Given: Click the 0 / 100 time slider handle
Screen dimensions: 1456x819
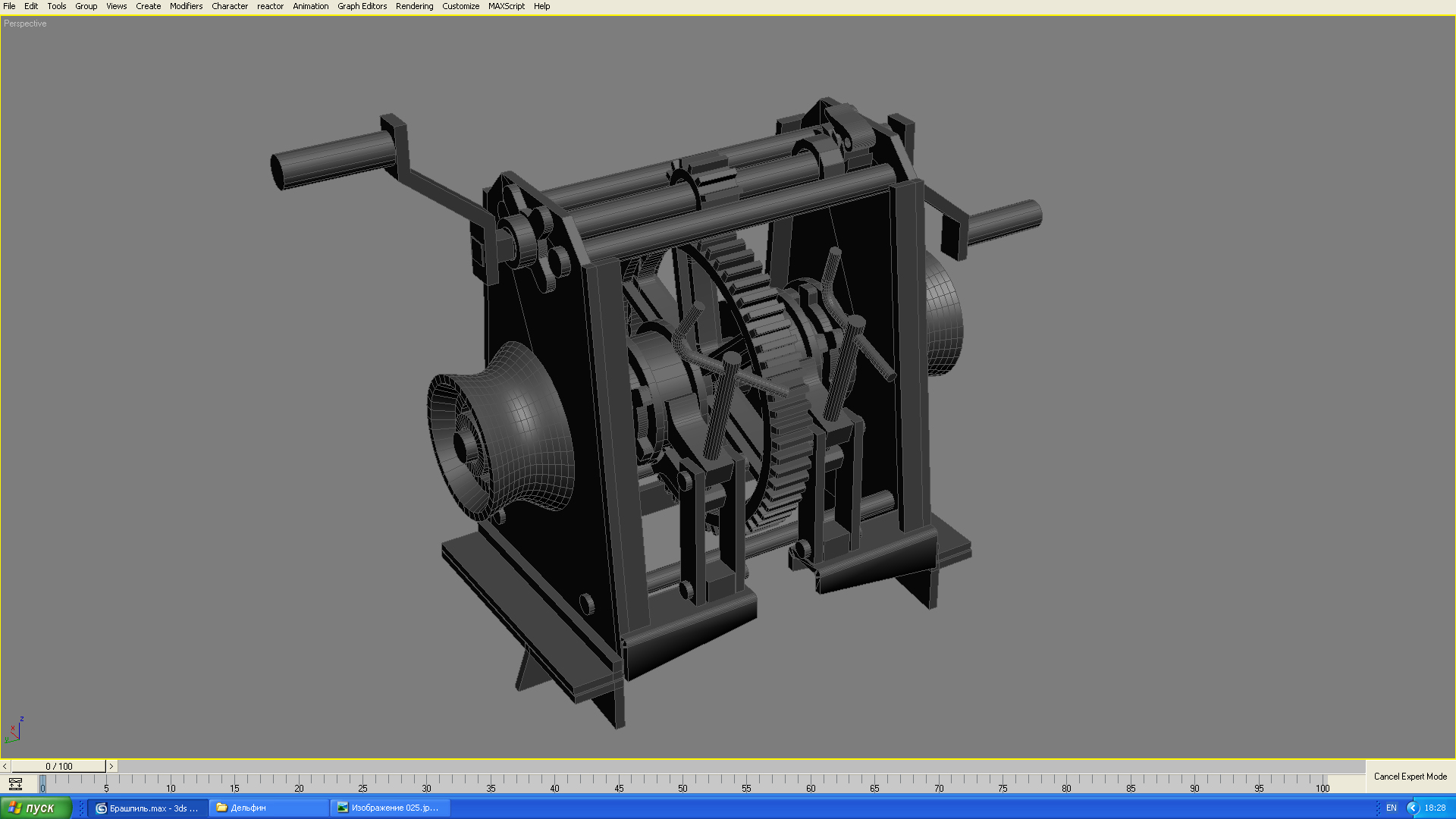Looking at the screenshot, I should point(58,766).
